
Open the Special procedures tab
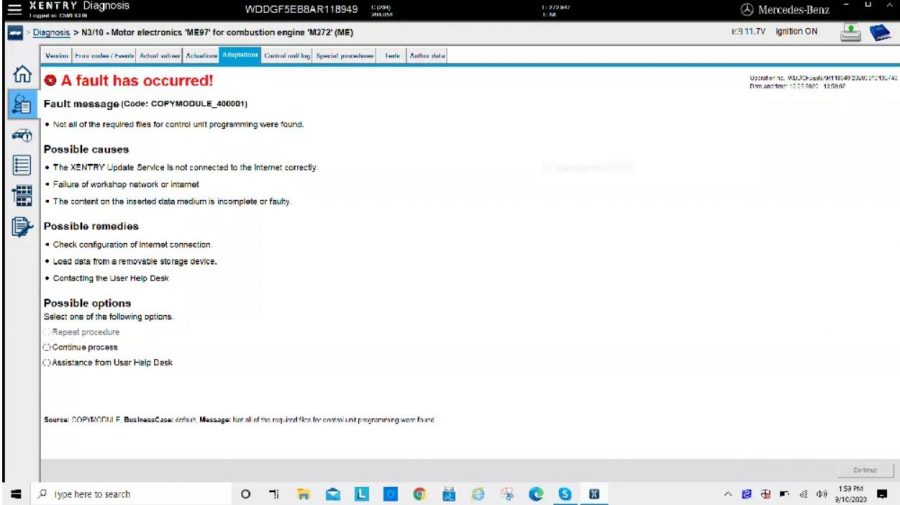pyautogui.click(x=345, y=56)
